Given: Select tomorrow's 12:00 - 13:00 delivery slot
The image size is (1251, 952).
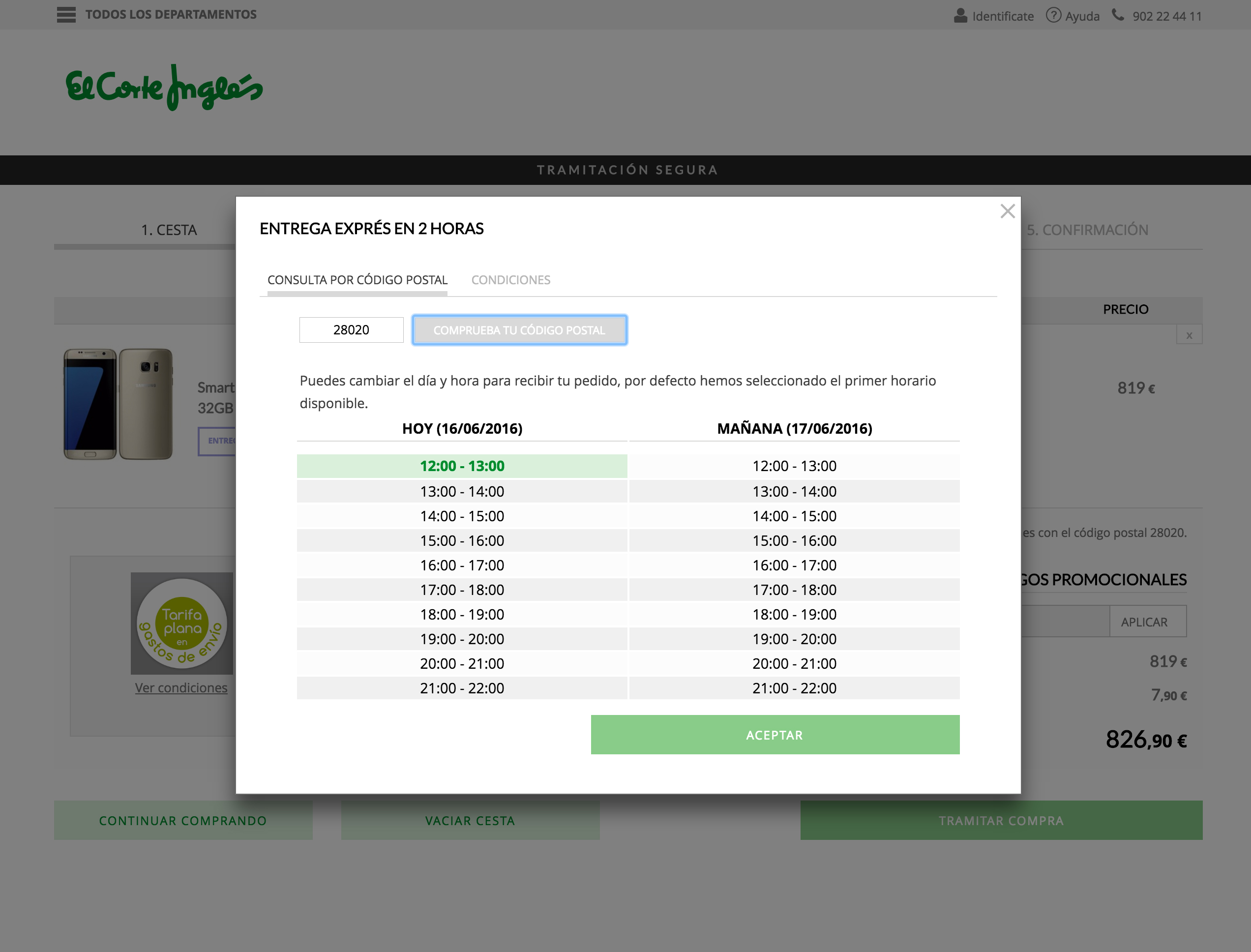Looking at the screenshot, I should pyautogui.click(x=794, y=466).
